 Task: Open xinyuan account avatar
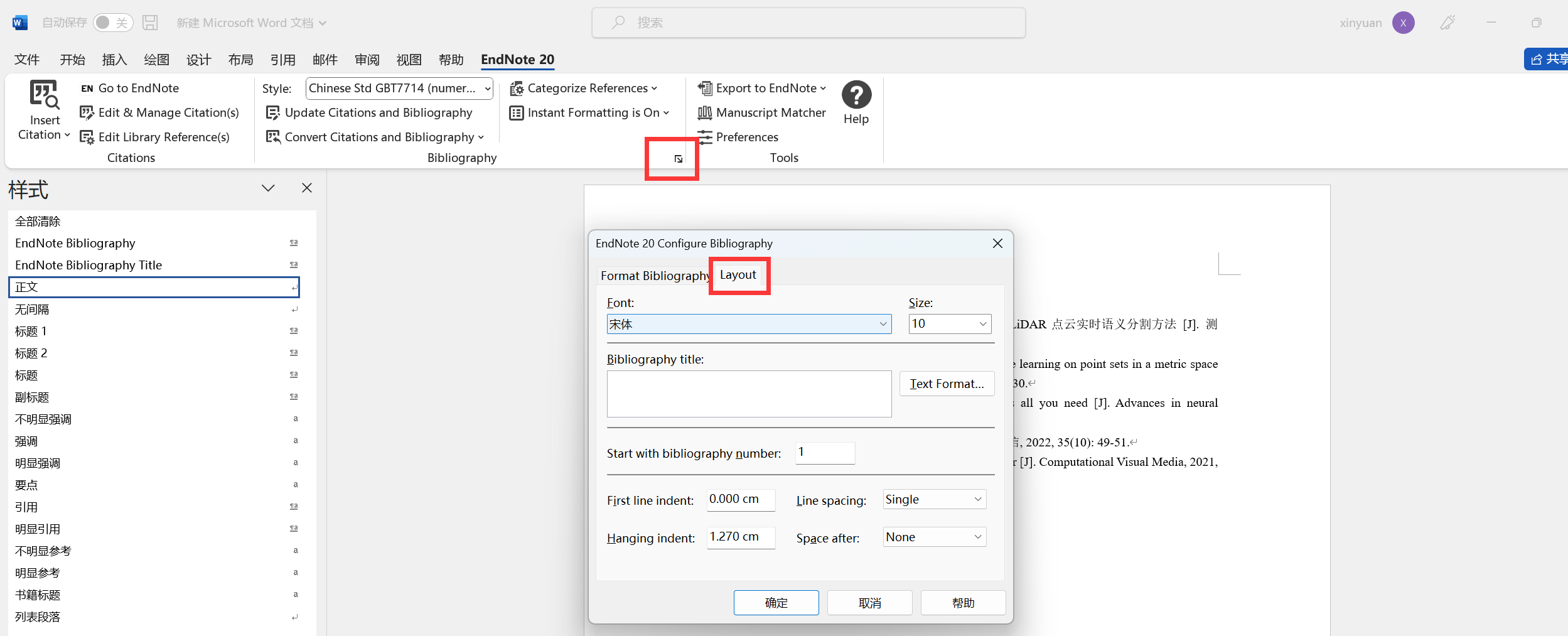click(1403, 23)
